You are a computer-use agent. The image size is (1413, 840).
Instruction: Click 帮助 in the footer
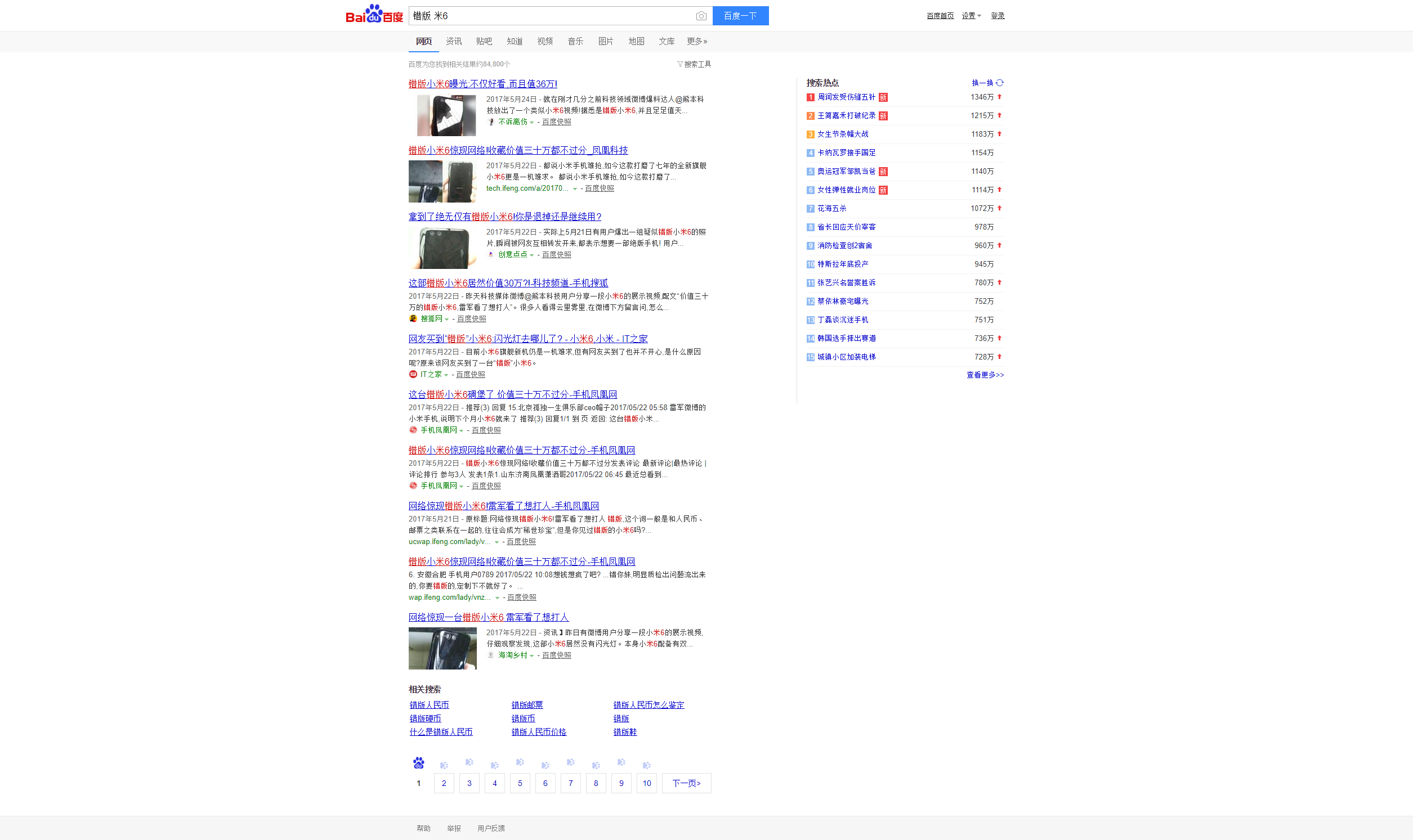pos(423,828)
